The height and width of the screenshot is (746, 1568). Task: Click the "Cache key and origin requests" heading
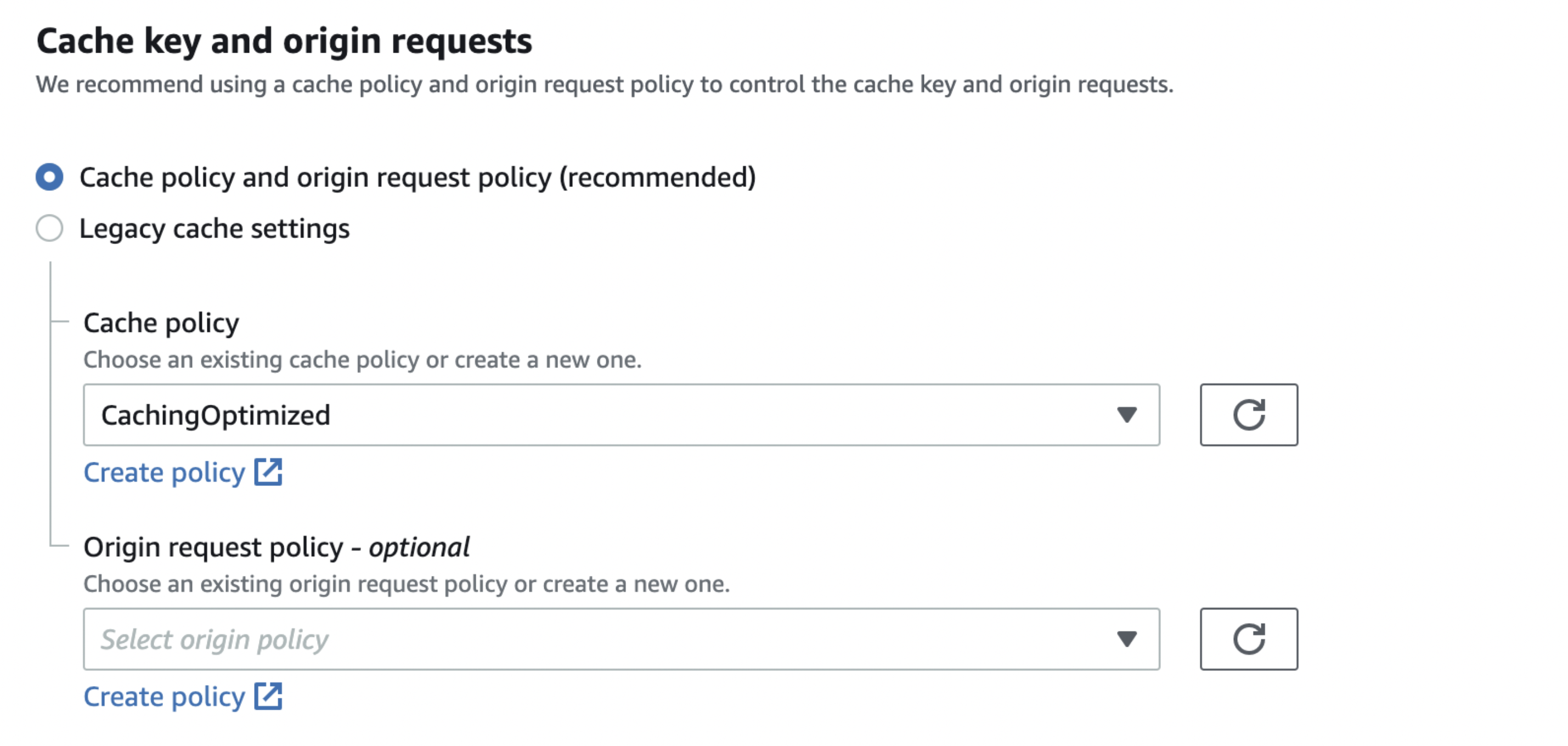pos(284,41)
